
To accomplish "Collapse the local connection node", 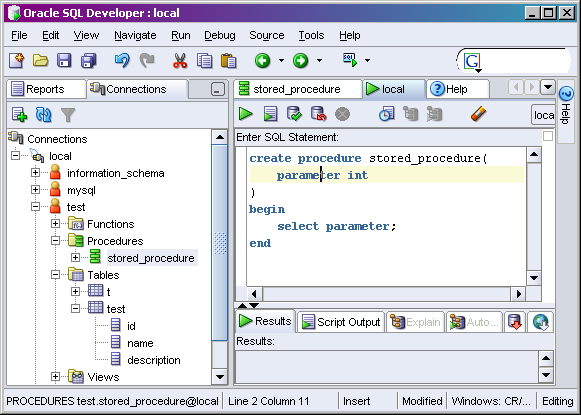I will (16, 156).
